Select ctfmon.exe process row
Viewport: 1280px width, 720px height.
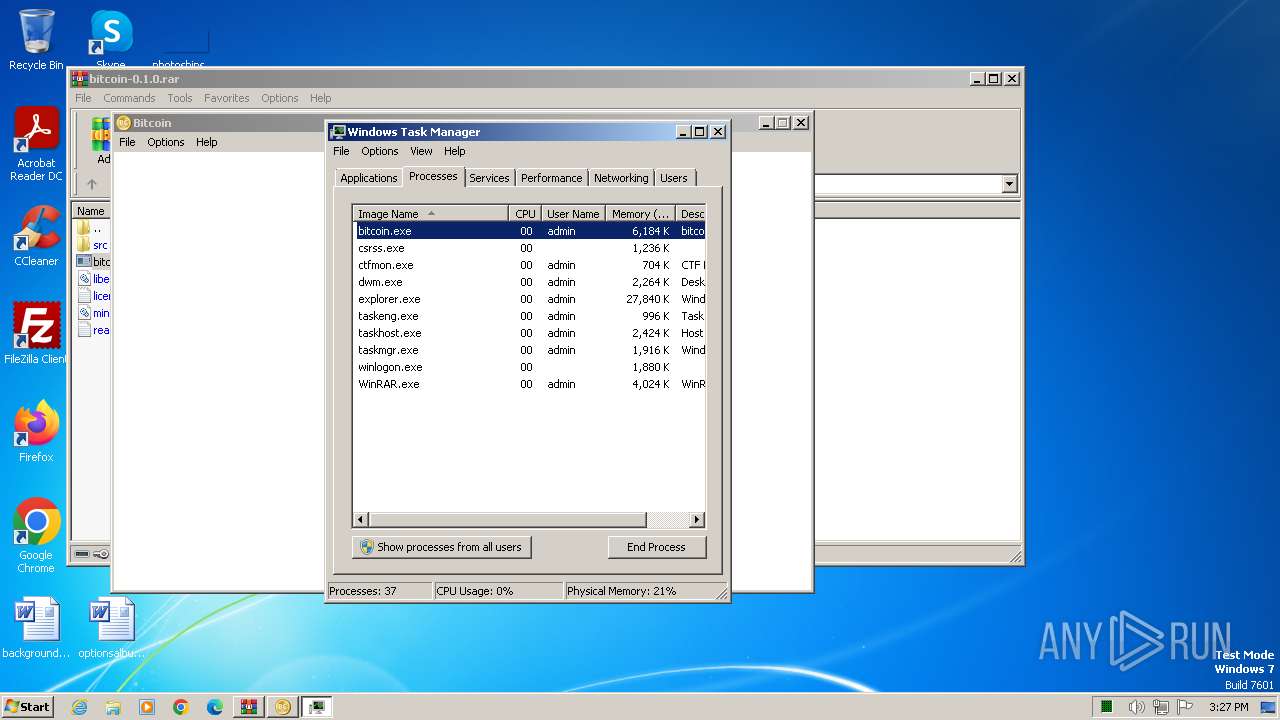(530, 265)
